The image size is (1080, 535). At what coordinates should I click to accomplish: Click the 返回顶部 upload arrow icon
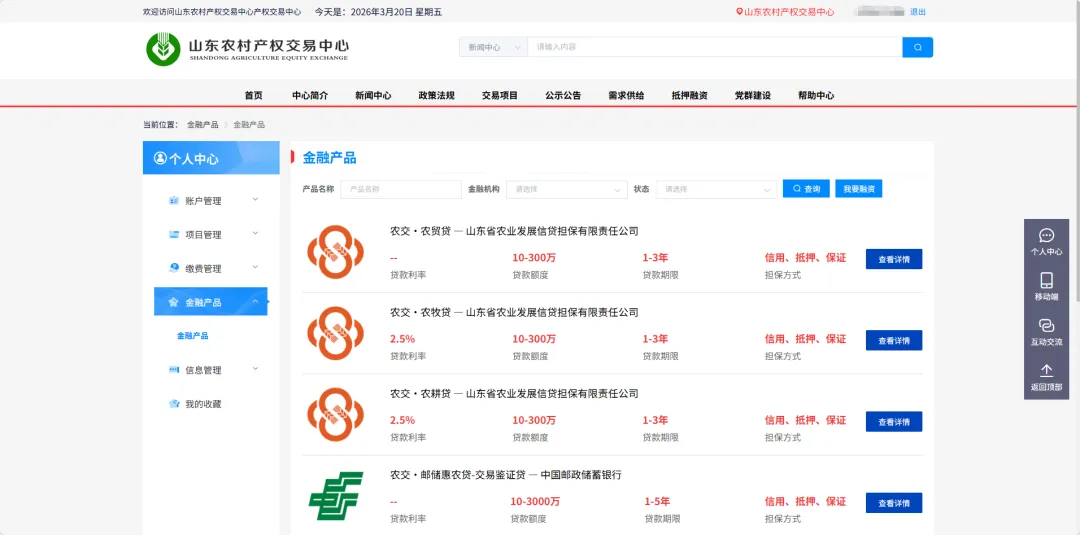1046,370
